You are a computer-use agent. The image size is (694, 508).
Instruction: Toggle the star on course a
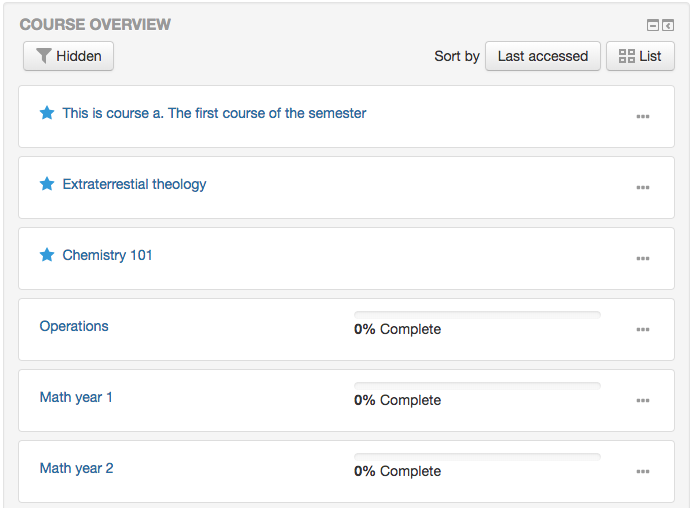47,113
